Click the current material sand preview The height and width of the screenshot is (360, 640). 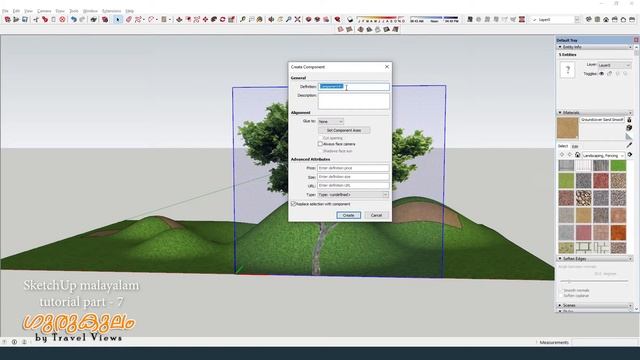[568, 128]
